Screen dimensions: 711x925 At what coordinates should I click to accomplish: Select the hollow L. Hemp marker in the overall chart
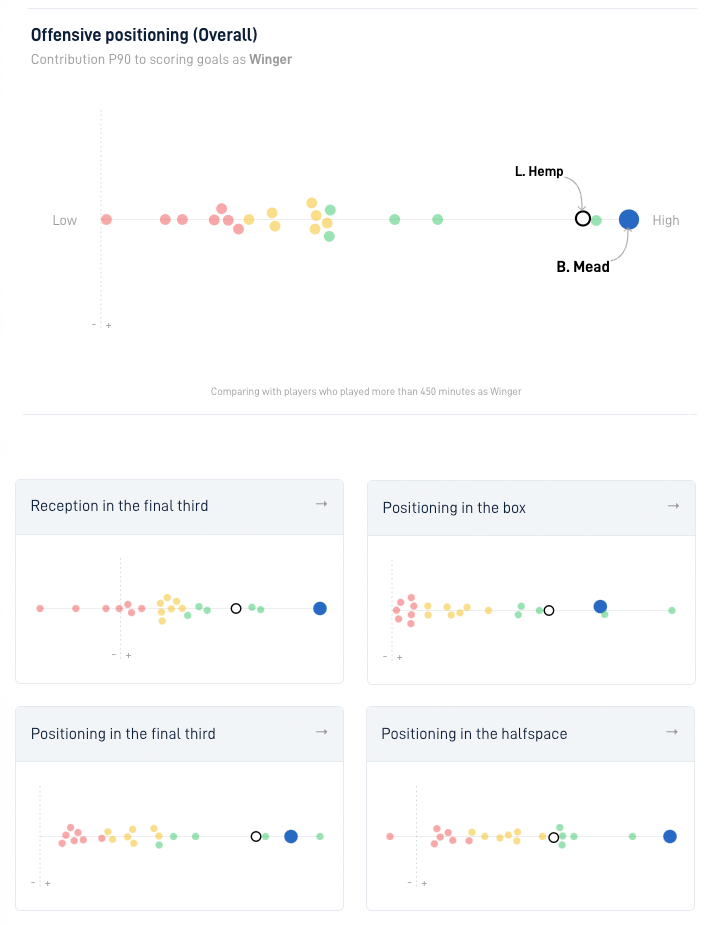tap(582, 219)
